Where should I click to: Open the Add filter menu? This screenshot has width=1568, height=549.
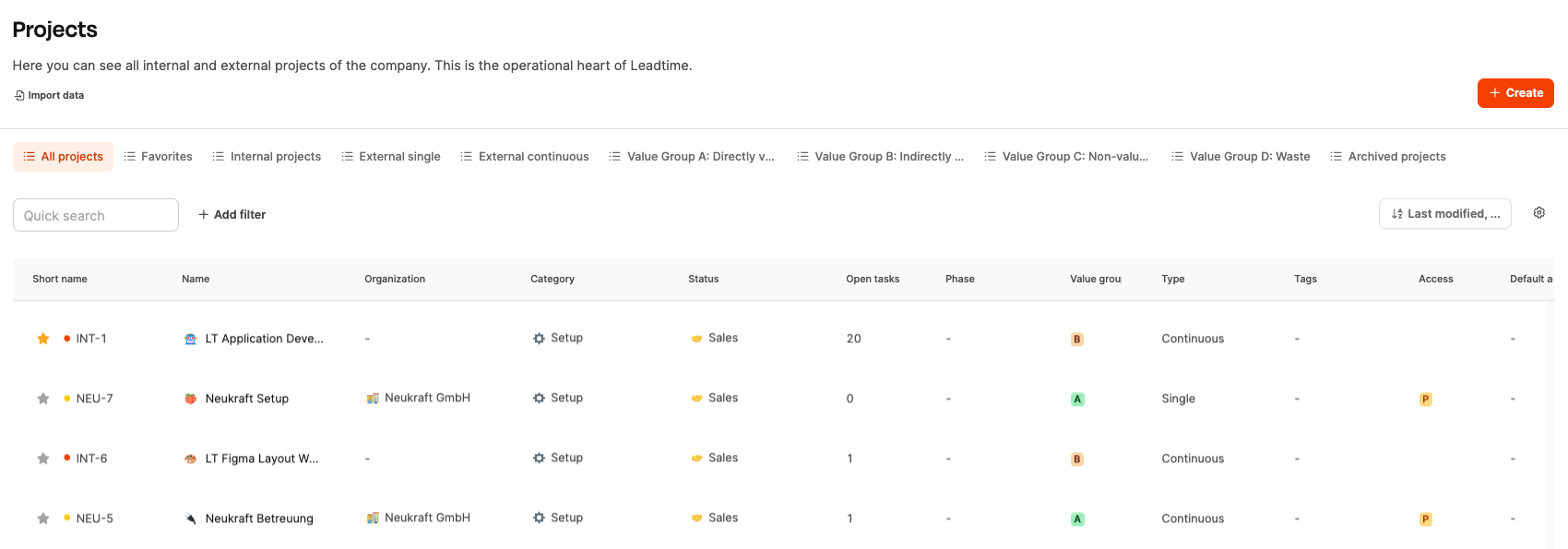232,214
